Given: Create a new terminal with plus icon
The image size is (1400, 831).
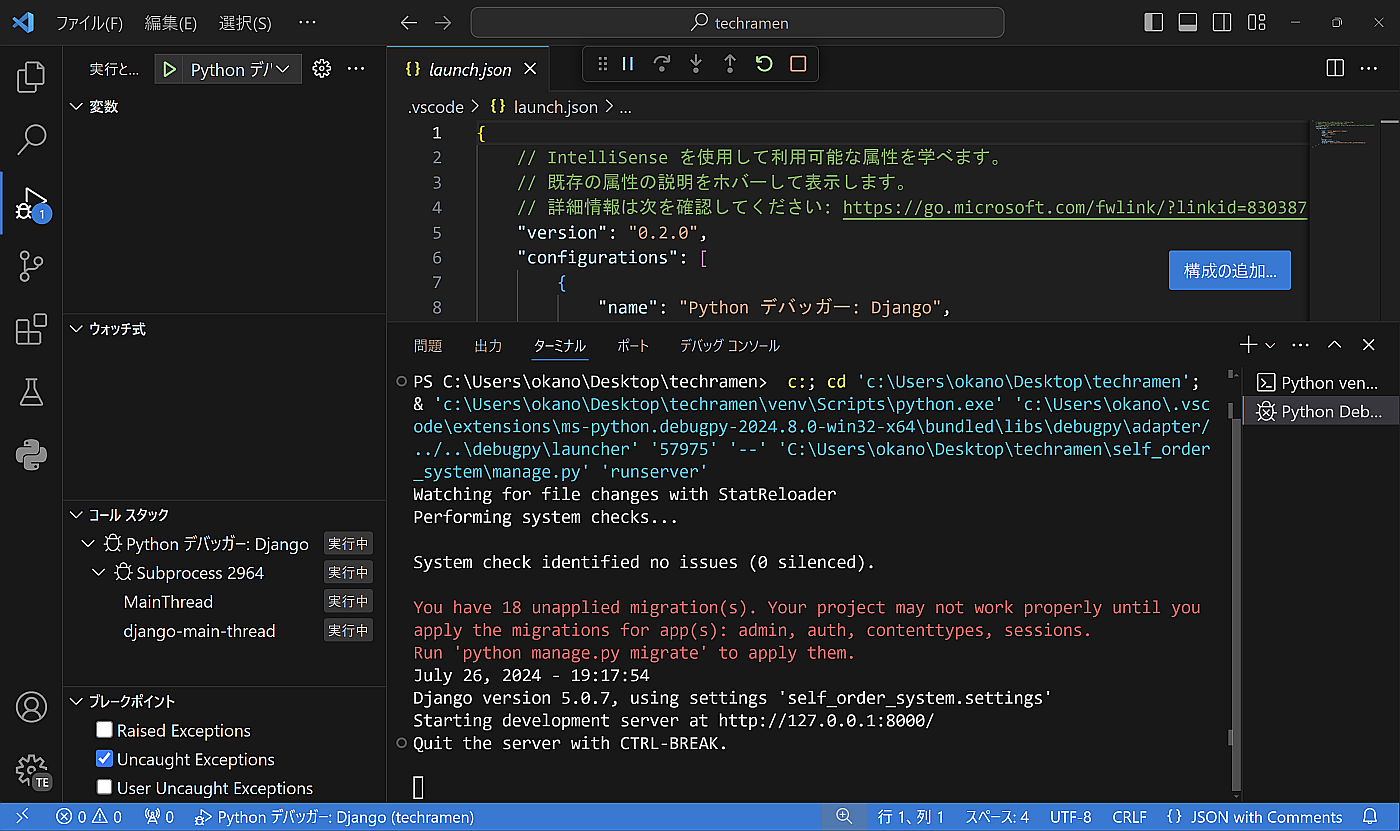Looking at the screenshot, I should (x=1248, y=345).
